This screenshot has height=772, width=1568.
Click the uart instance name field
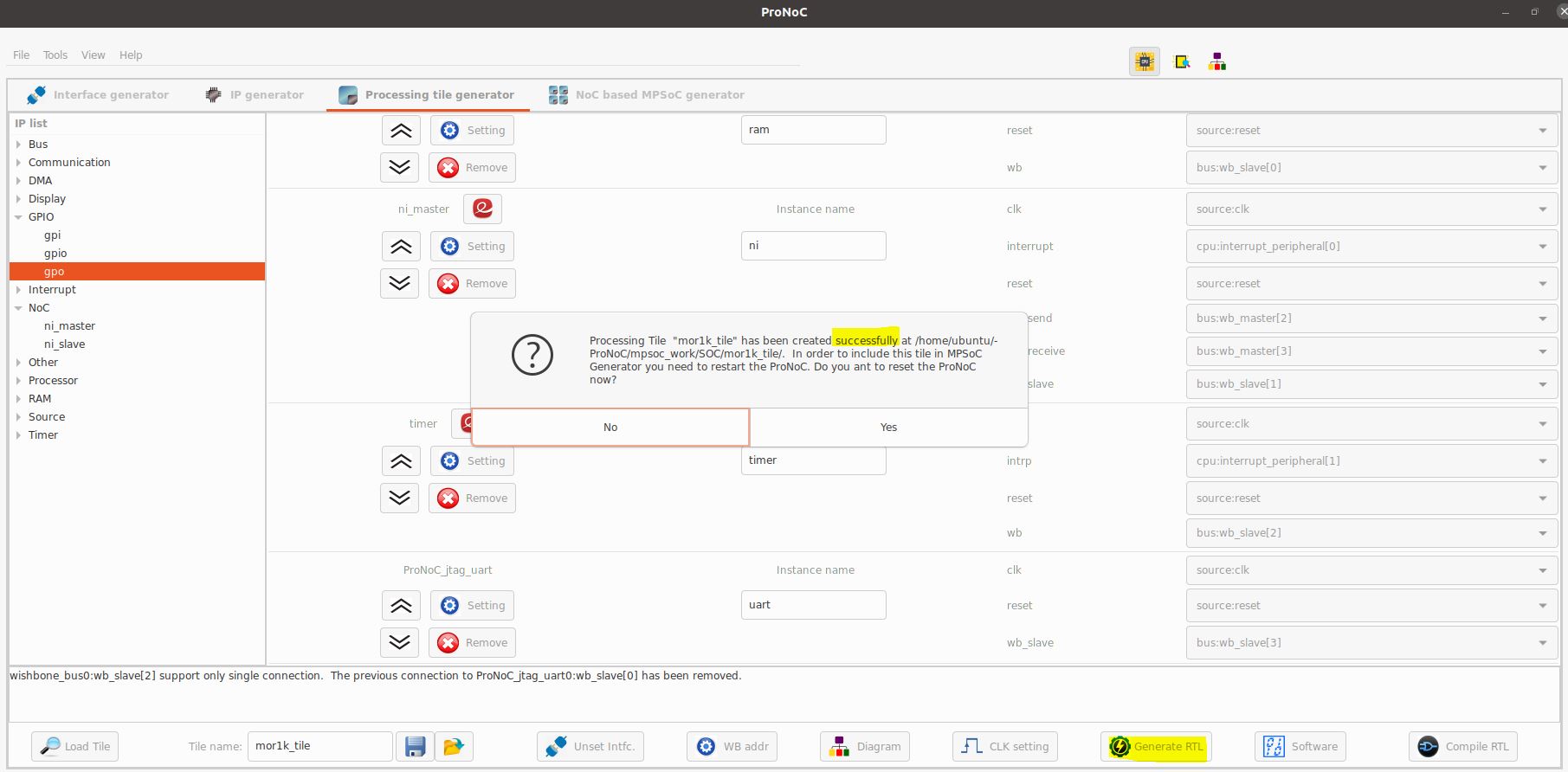(813, 605)
